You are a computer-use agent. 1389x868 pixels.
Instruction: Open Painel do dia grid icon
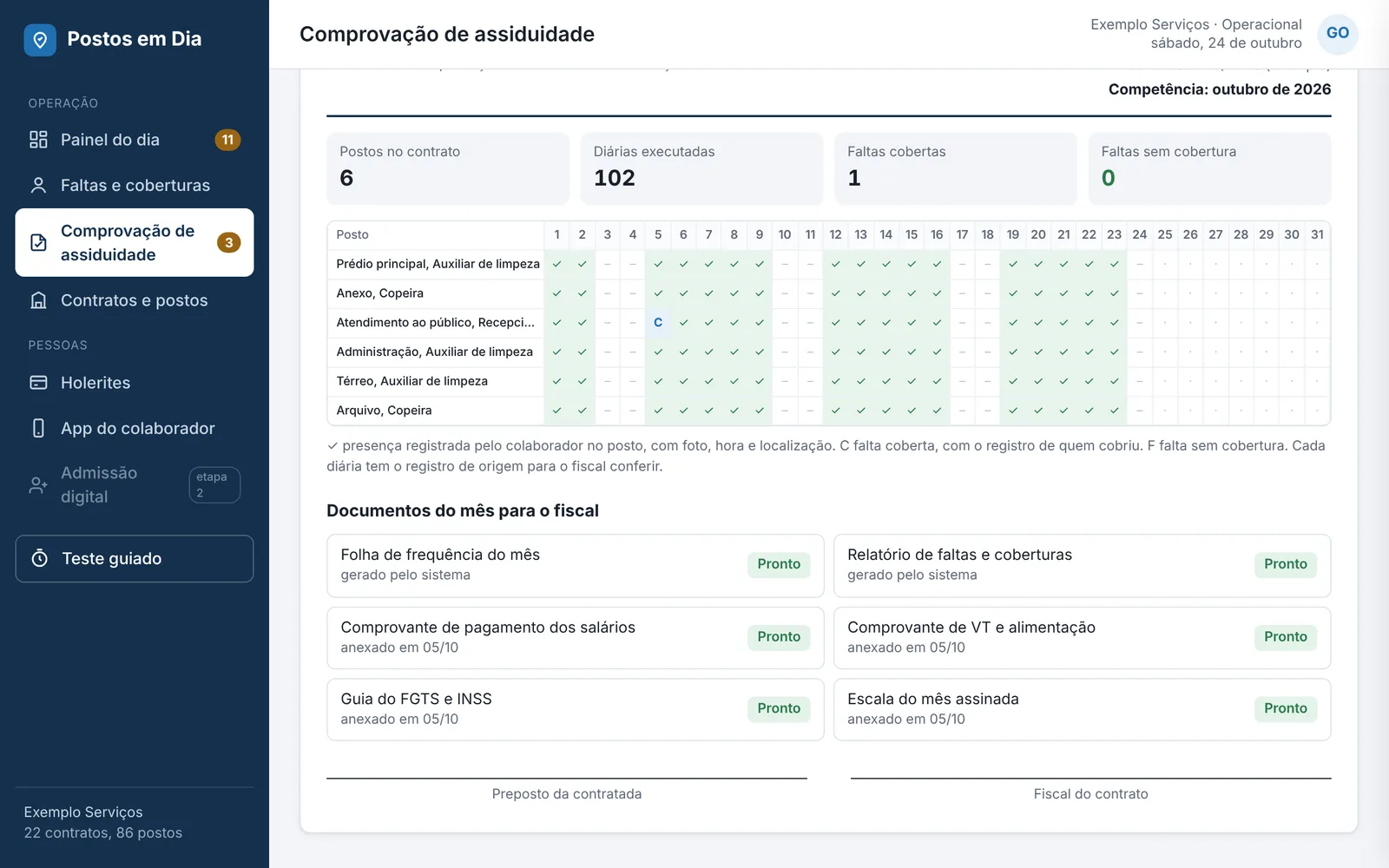[38, 140]
